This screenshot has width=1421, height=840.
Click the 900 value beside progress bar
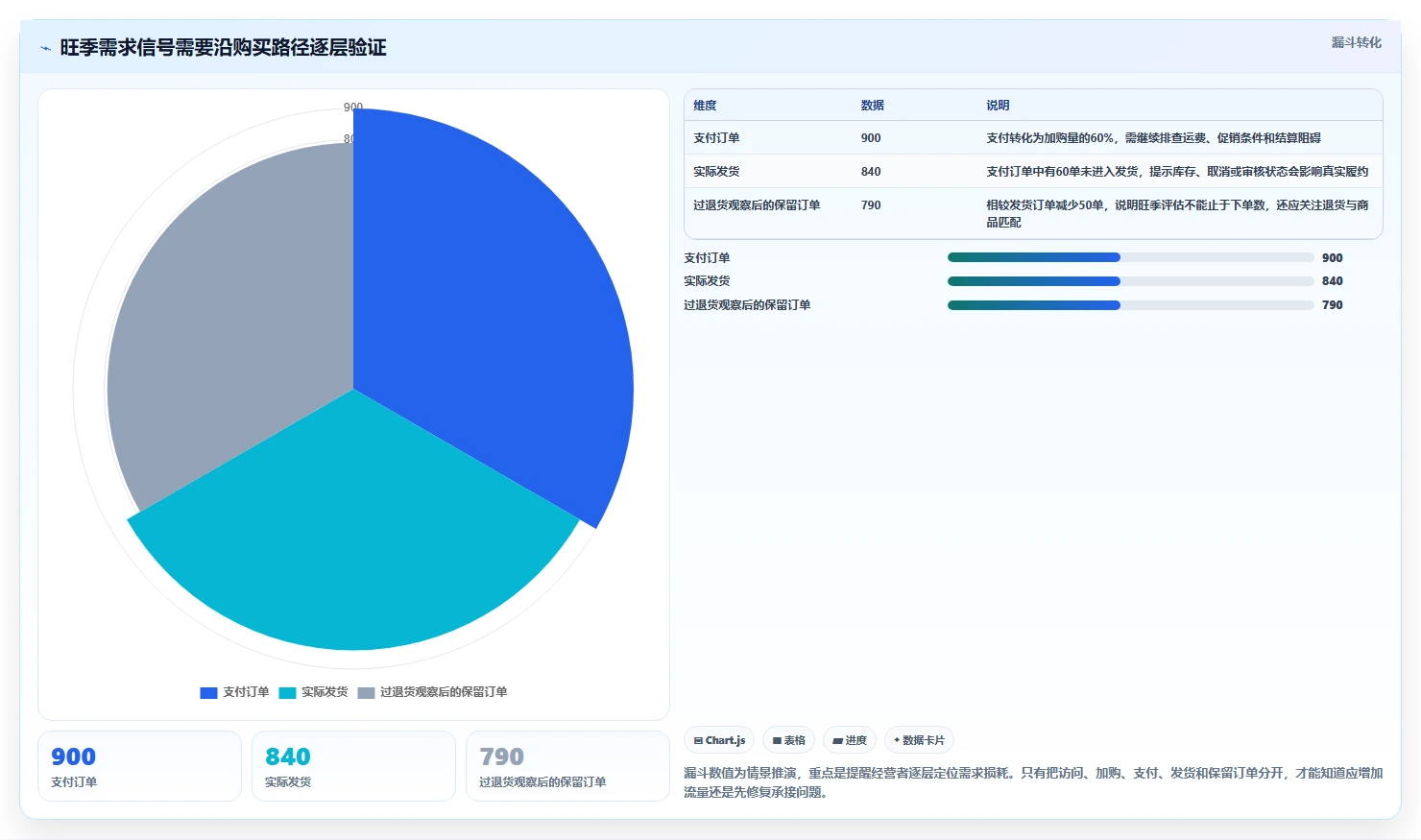coord(1333,258)
